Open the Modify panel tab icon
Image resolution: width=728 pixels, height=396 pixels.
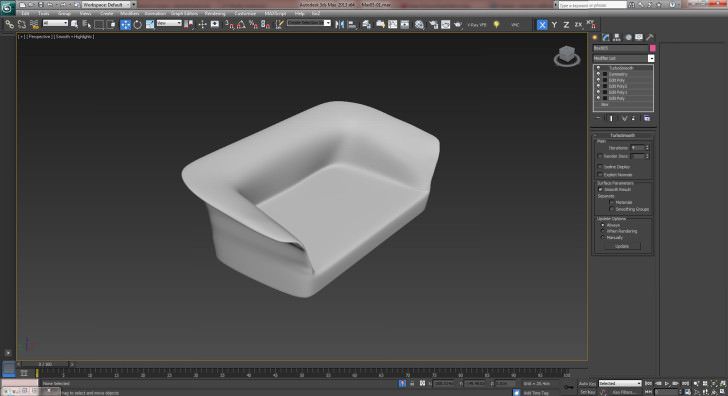[x=606, y=37]
